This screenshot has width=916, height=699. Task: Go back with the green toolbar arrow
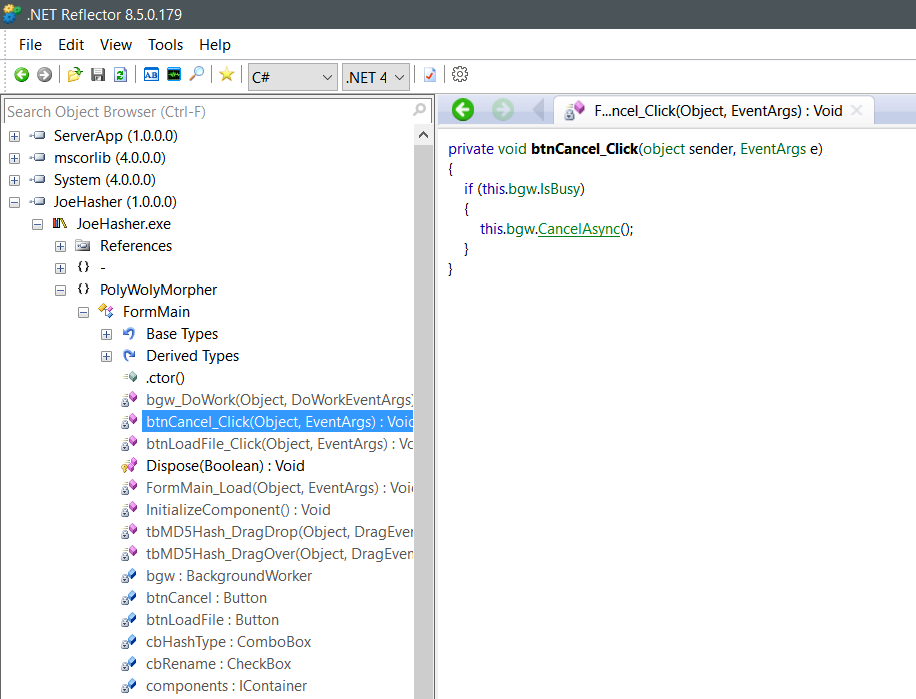click(22, 75)
